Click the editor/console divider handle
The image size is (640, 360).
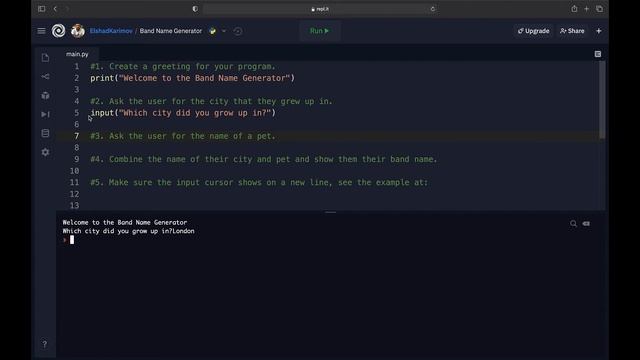click(x=331, y=212)
